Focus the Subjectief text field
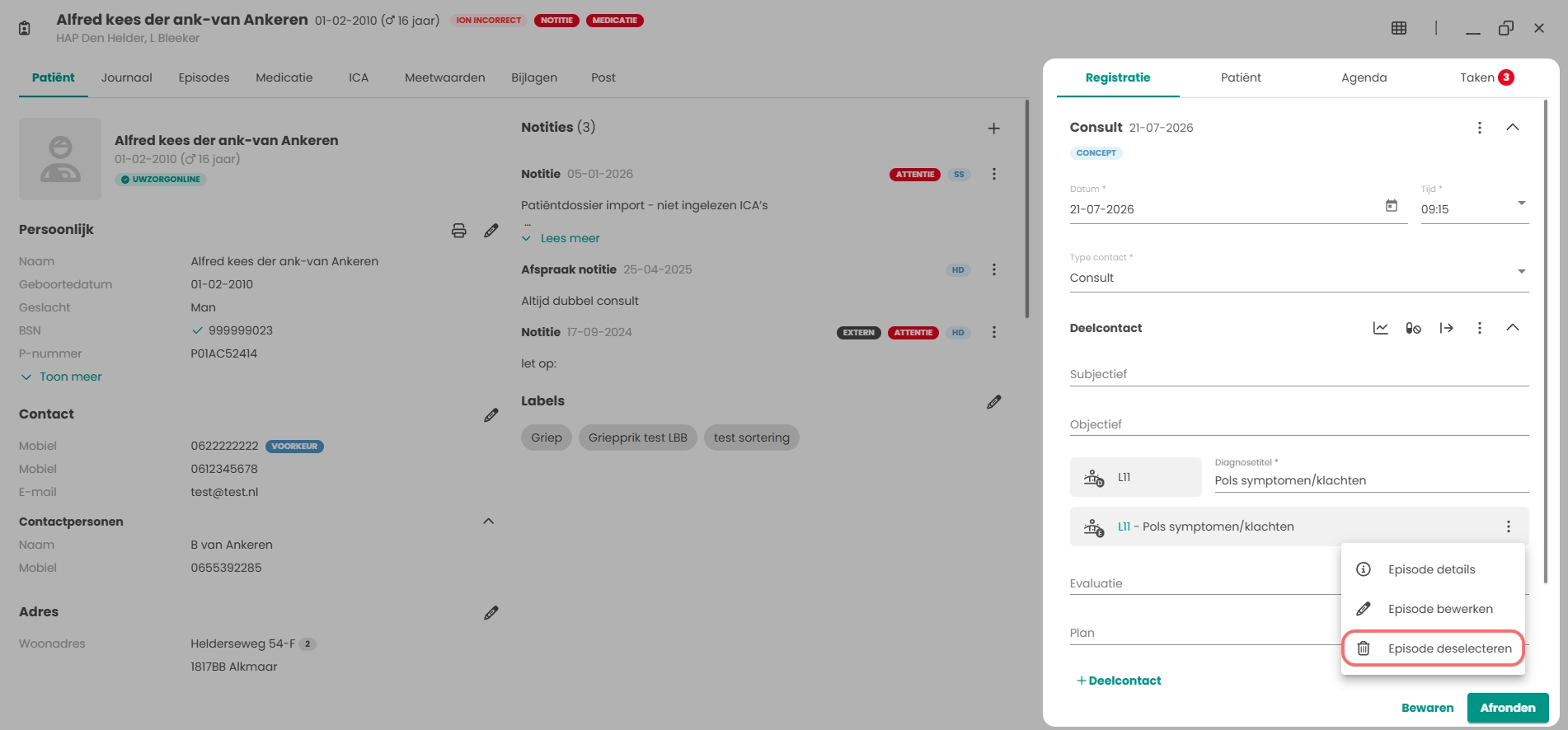 point(1299,374)
